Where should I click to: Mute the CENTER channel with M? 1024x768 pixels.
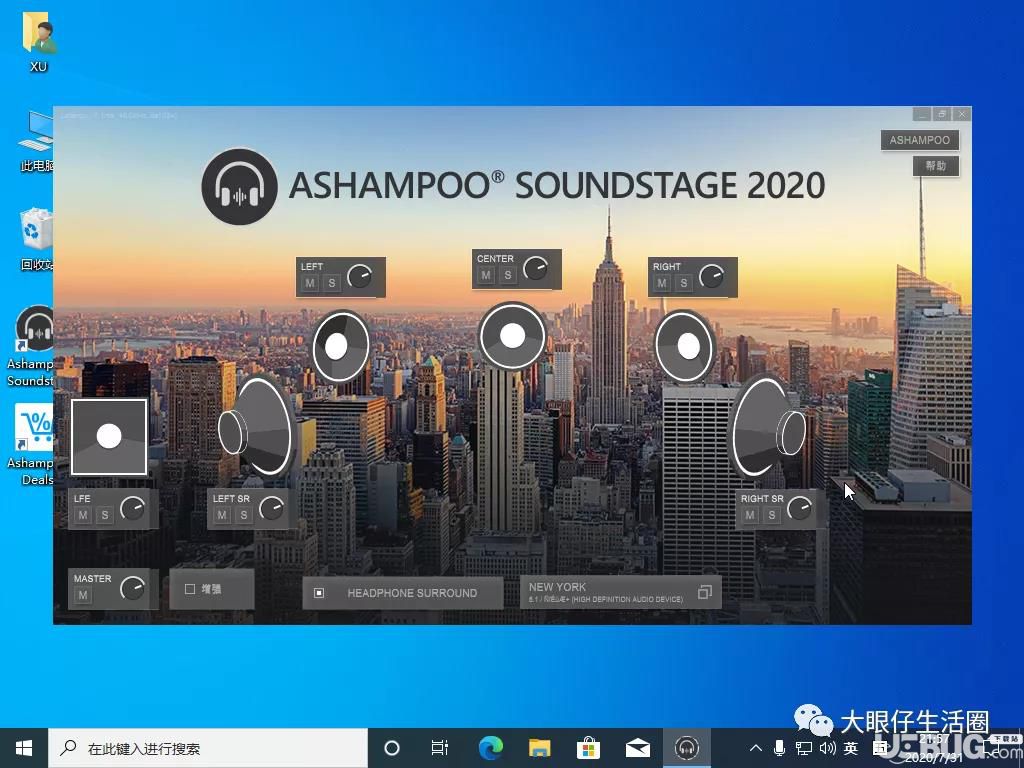click(x=485, y=276)
